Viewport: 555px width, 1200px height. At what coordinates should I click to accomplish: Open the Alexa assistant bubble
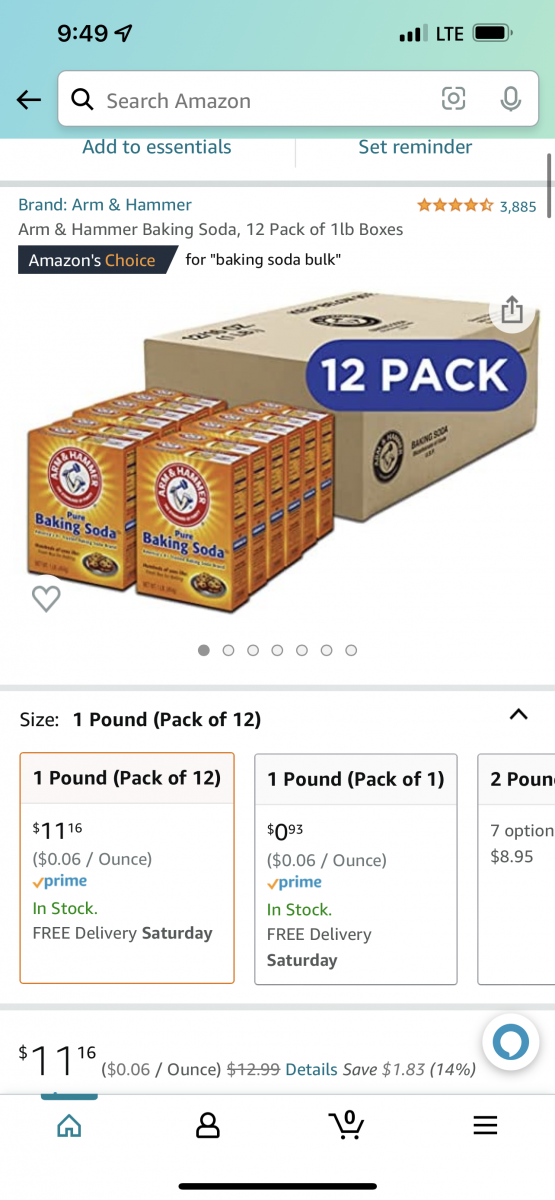pyautogui.click(x=511, y=1045)
